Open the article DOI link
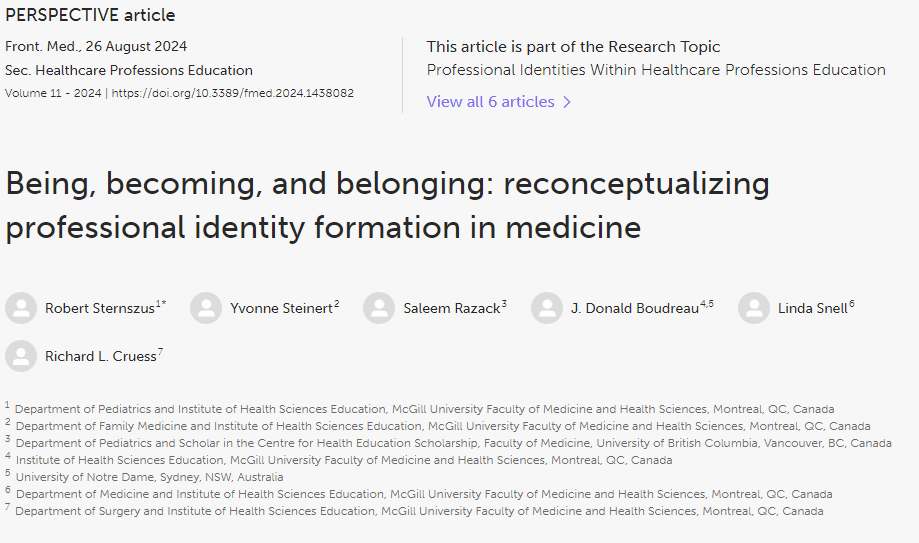 [233, 93]
